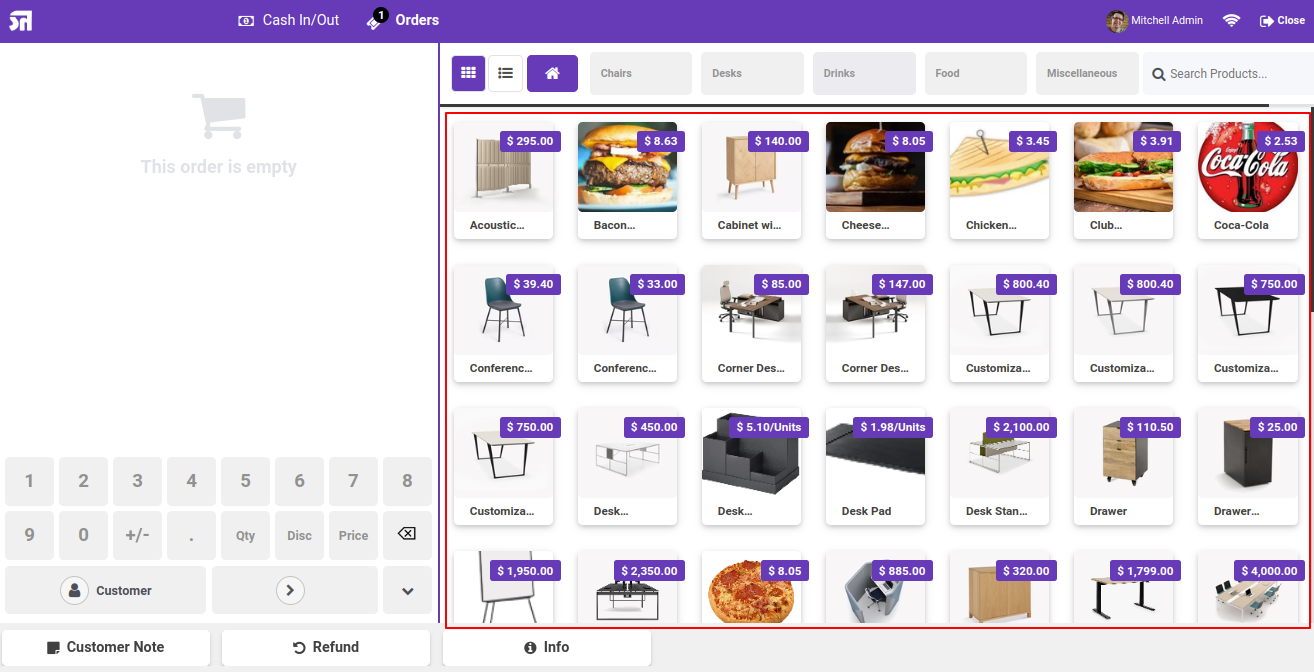
Task: Add Cabinet product at $140.00
Action: [752, 181]
